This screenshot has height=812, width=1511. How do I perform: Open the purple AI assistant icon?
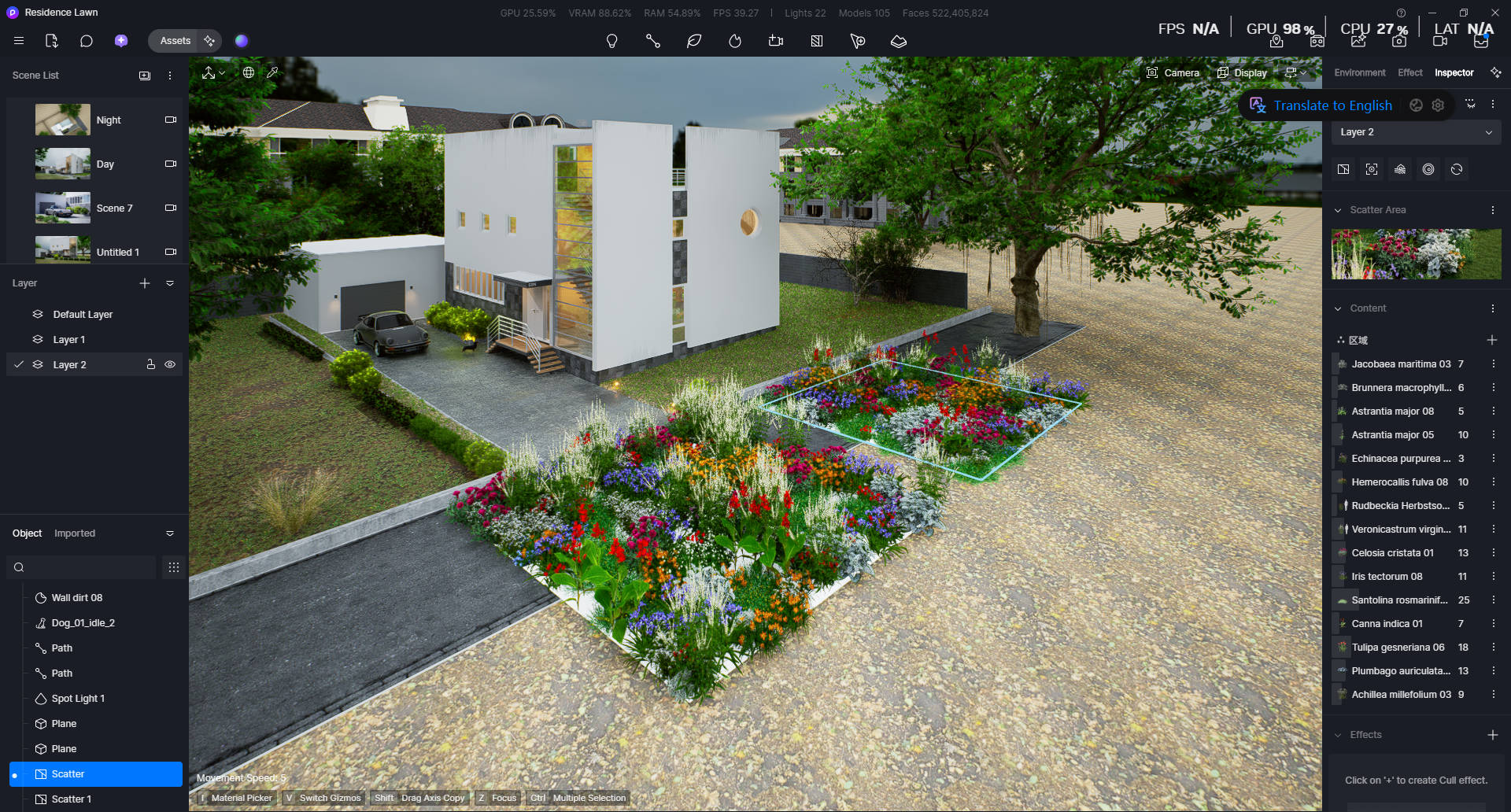click(x=121, y=41)
